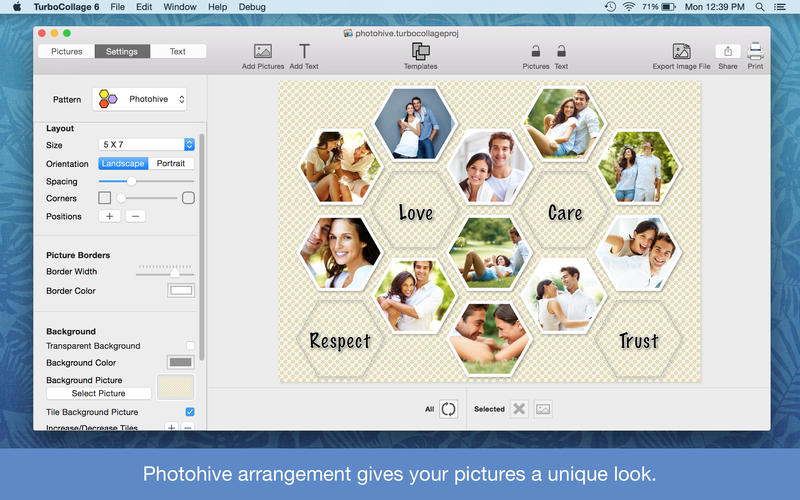800x500 pixels.
Task: Add a position with the plus button
Action: pos(108,216)
